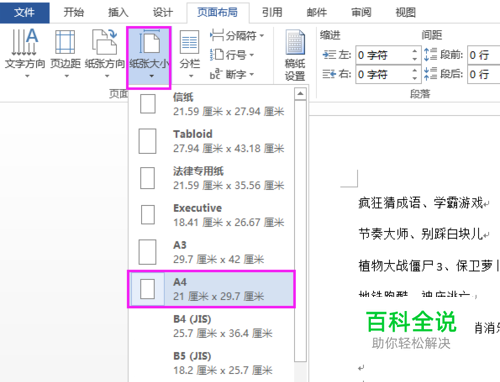Screen dimensions: 500x382
Task: Click the Tabloid page thumbnail icon
Action: coord(147,141)
